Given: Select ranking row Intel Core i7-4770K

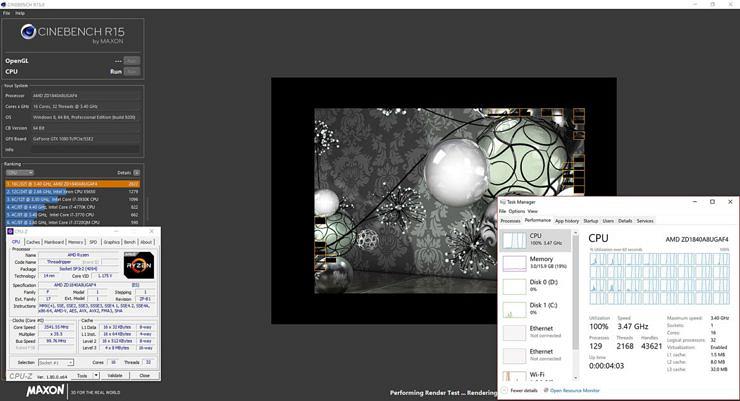Looking at the screenshot, I should (x=72, y=207).
